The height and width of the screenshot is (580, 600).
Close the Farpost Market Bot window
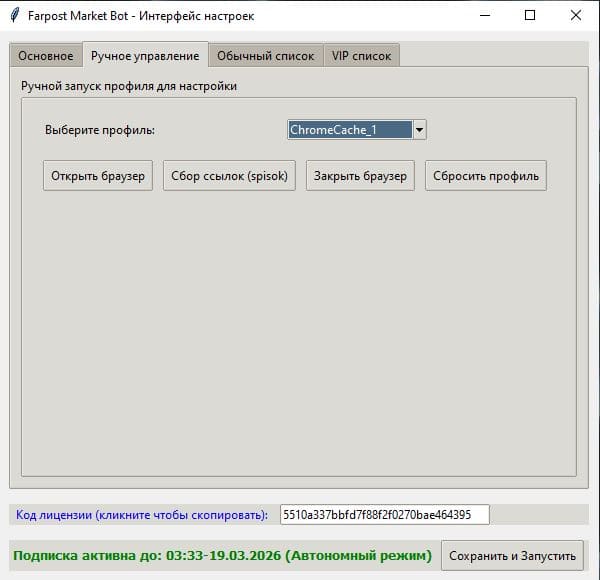pyautogui.click(x=576, y=16)
